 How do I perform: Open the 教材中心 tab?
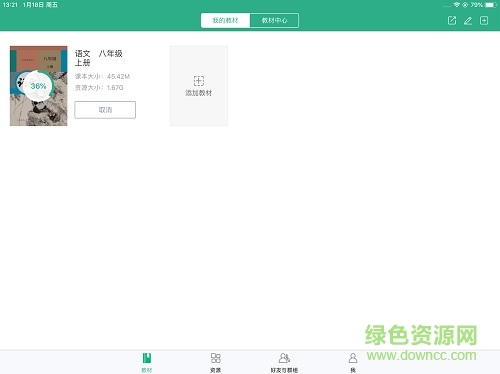274,20
